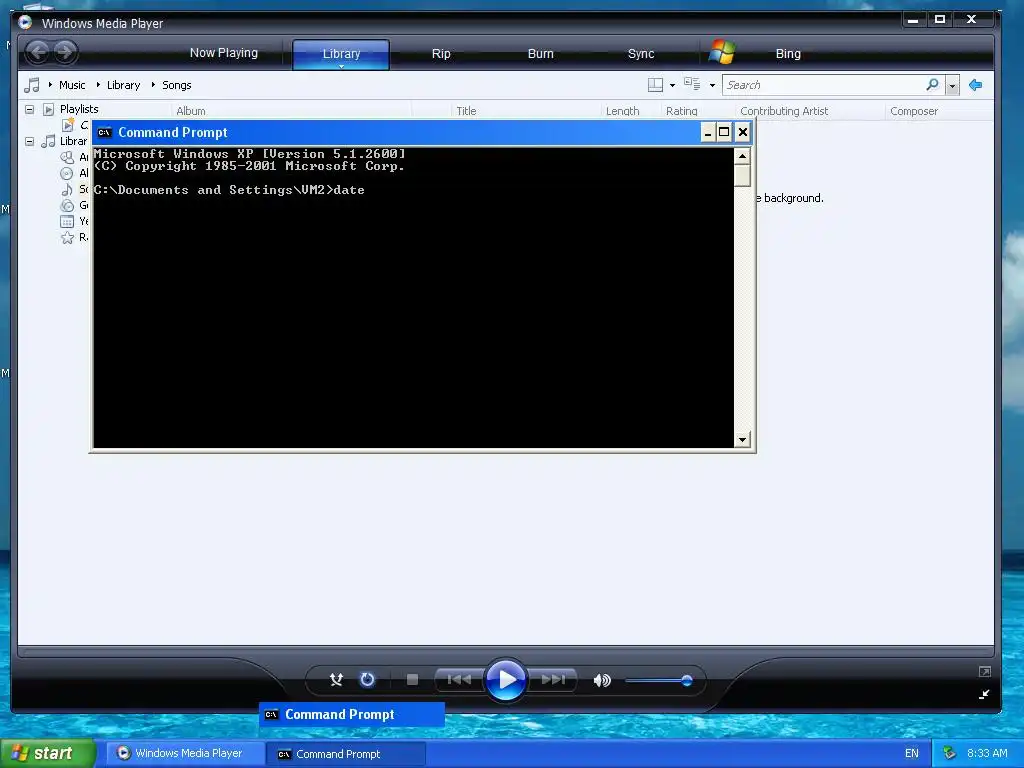Click the Back navigation arrow in Media Player
This screenshot has width=1024, height=768.
(x=38, y=52)
